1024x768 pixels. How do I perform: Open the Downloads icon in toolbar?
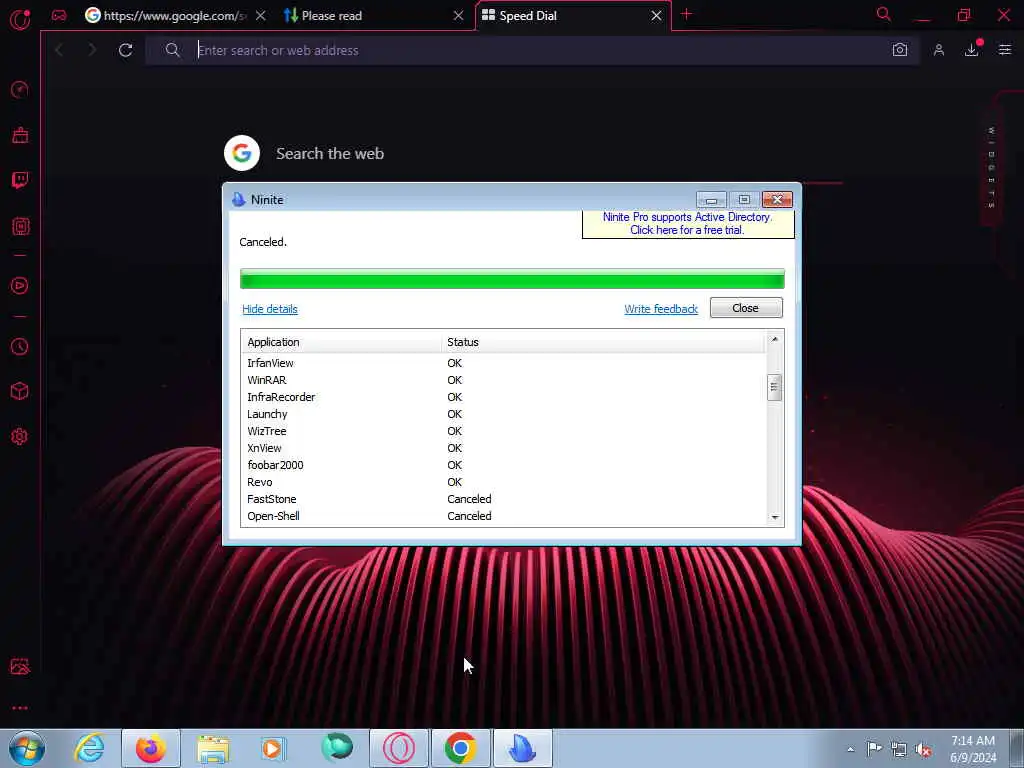click(x=972, y=50)
